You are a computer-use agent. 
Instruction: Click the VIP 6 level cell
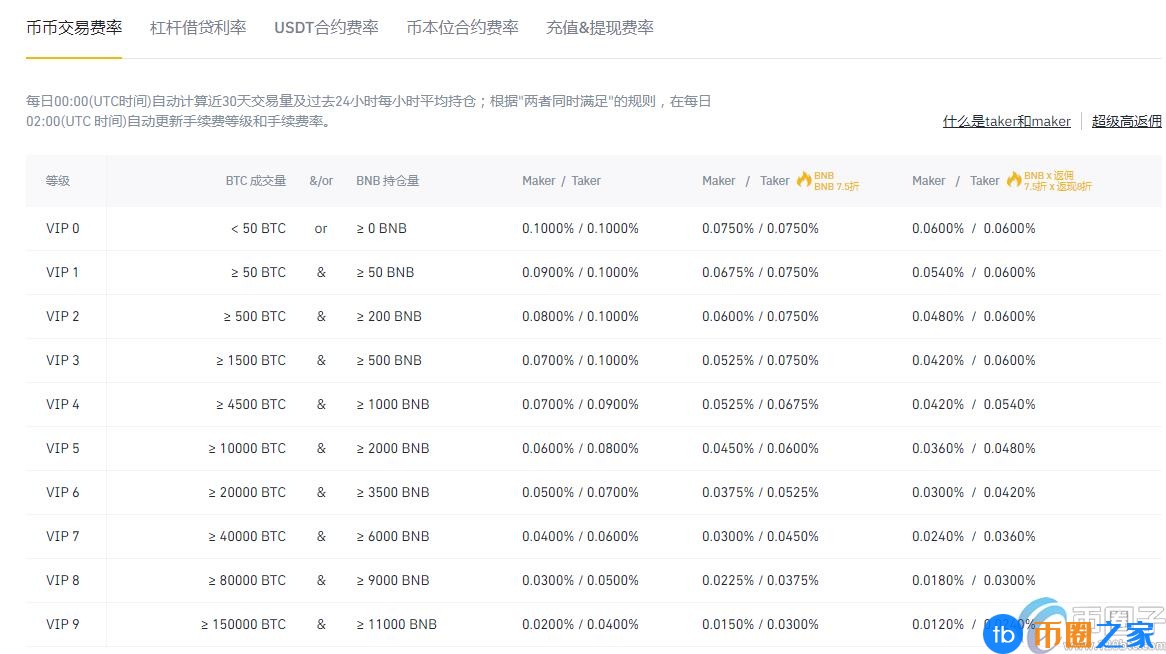coord(62,492)
